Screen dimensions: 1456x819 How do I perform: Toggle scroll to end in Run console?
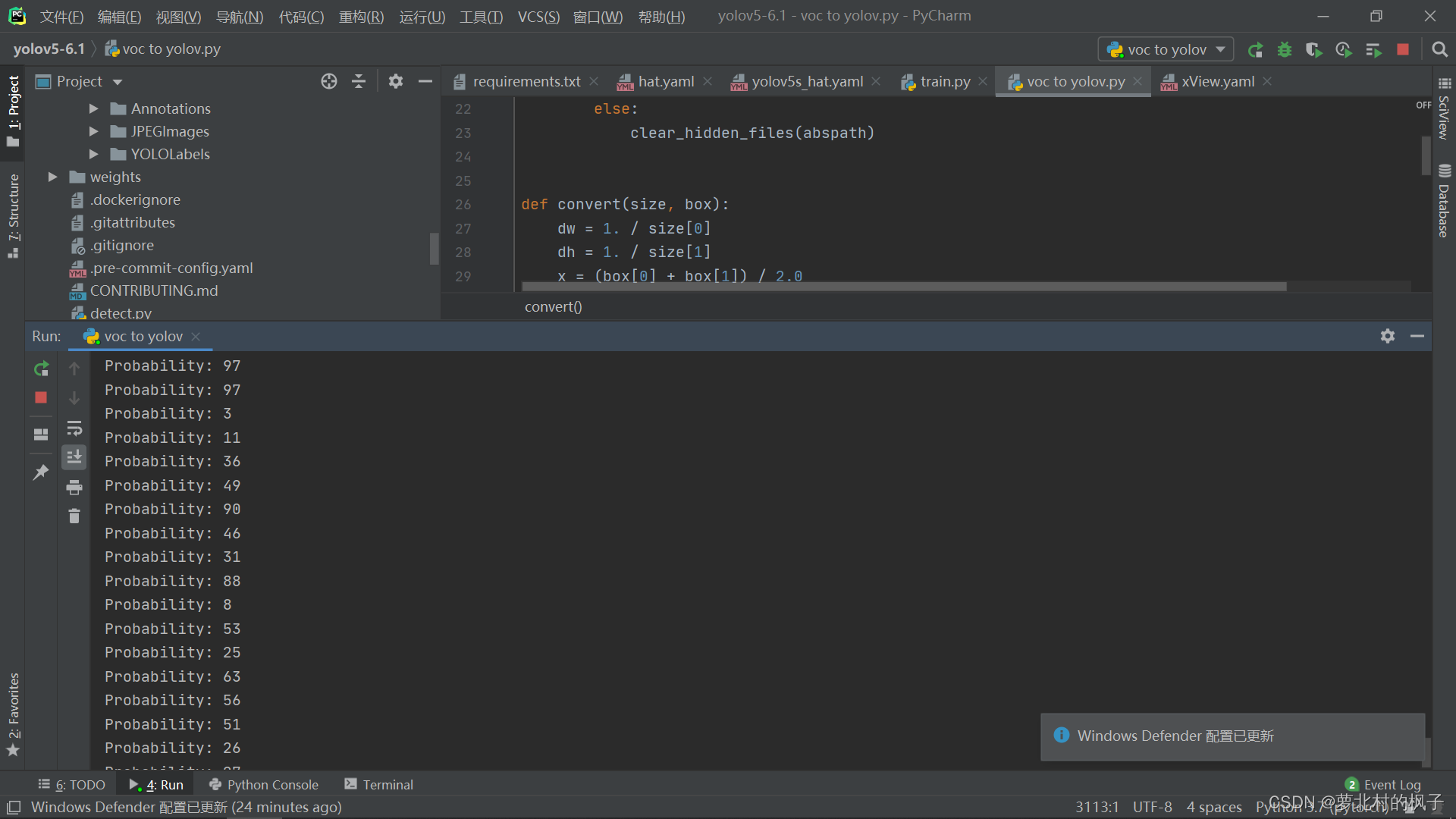point(74,457)
